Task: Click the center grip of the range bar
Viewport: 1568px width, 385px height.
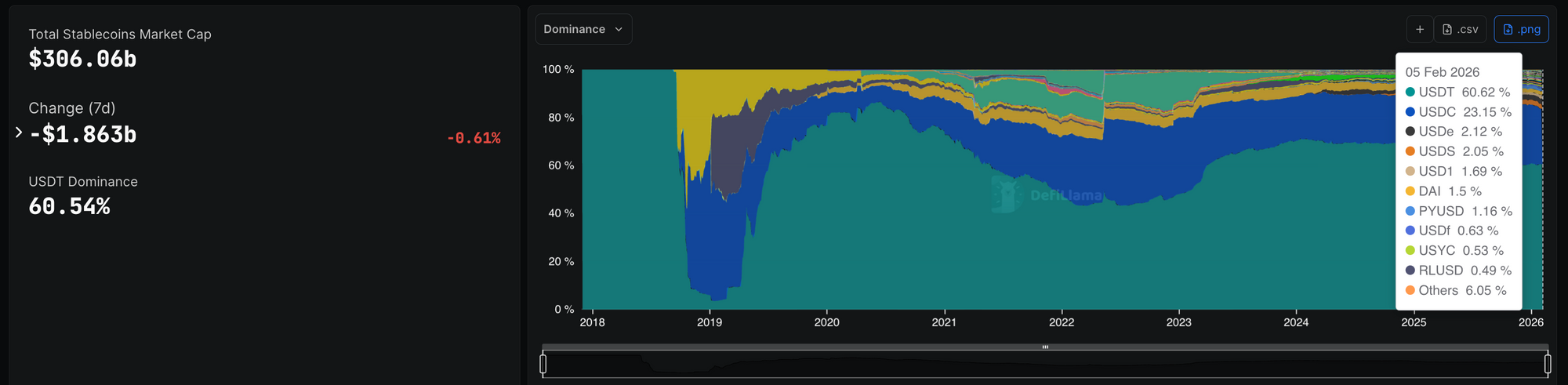Action: pos(1045,347)
